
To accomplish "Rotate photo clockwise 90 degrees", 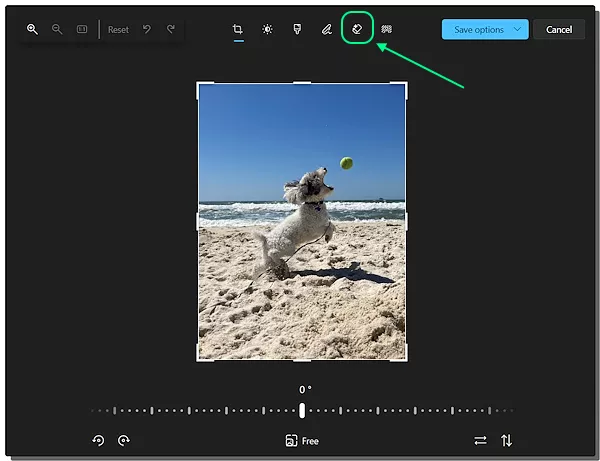I will click(124, 440).
